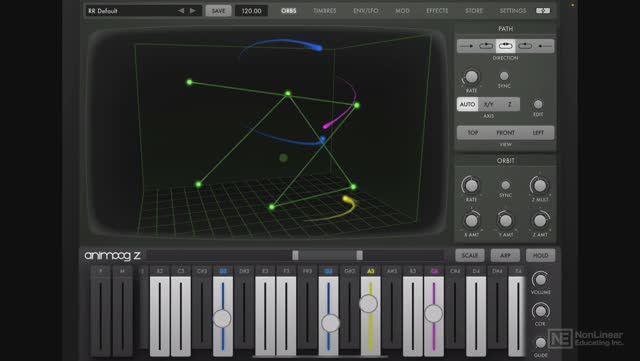This screenshot has width=640, height=361.
Task: Play the D4 key
Action: tap(476, 316)
